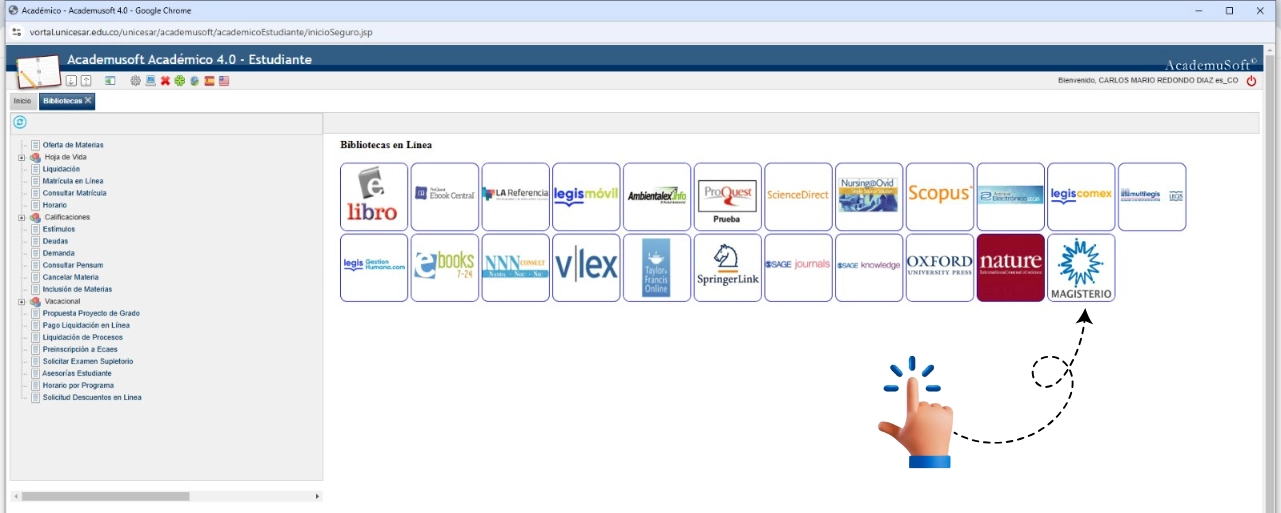The width and height of the screenshot is (1281, 513).
Task: Click the green clover toolbar icon
Action: coord(180,81)
